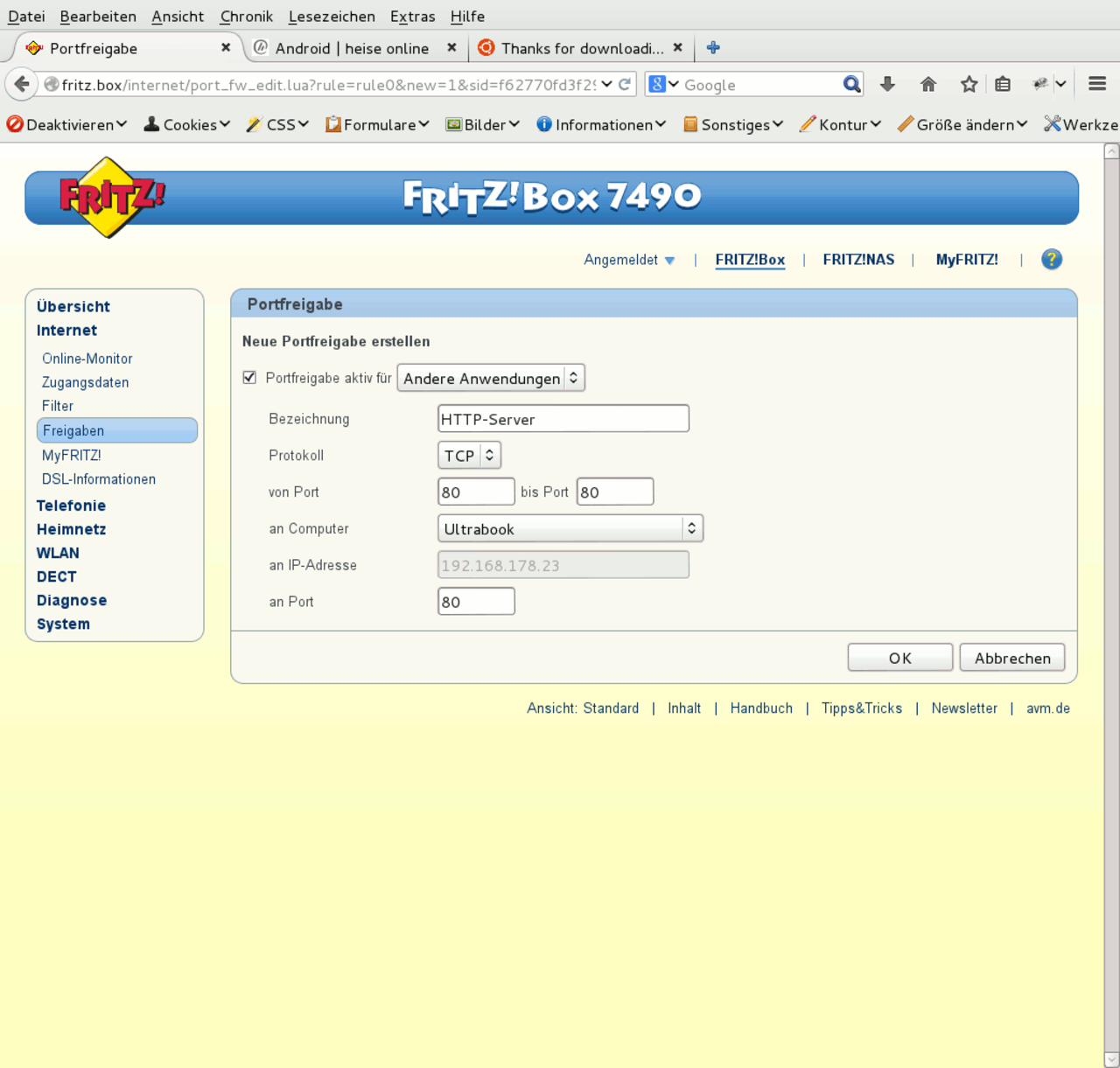
Task: Bookmark this page with the star icon
Action: click(x=969, y=85)
